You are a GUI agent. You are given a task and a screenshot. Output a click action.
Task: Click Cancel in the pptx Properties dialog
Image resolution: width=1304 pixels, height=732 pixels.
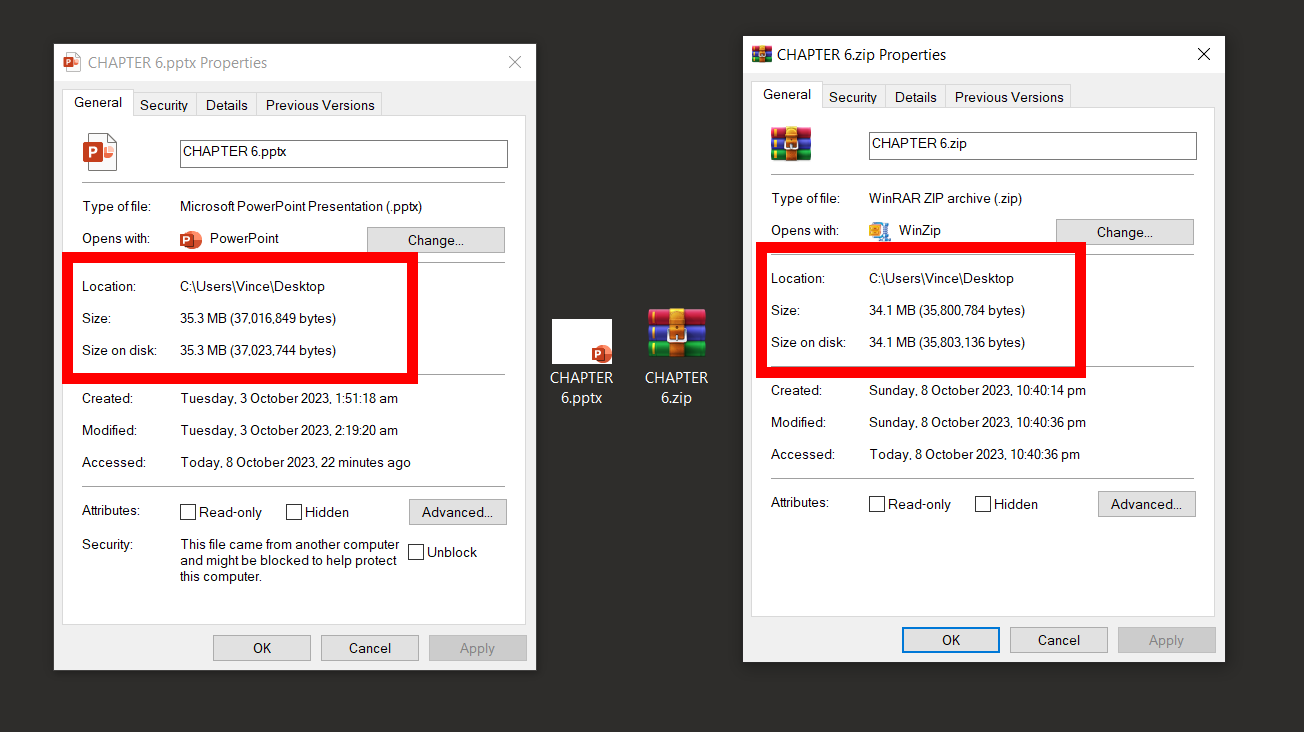369,647
